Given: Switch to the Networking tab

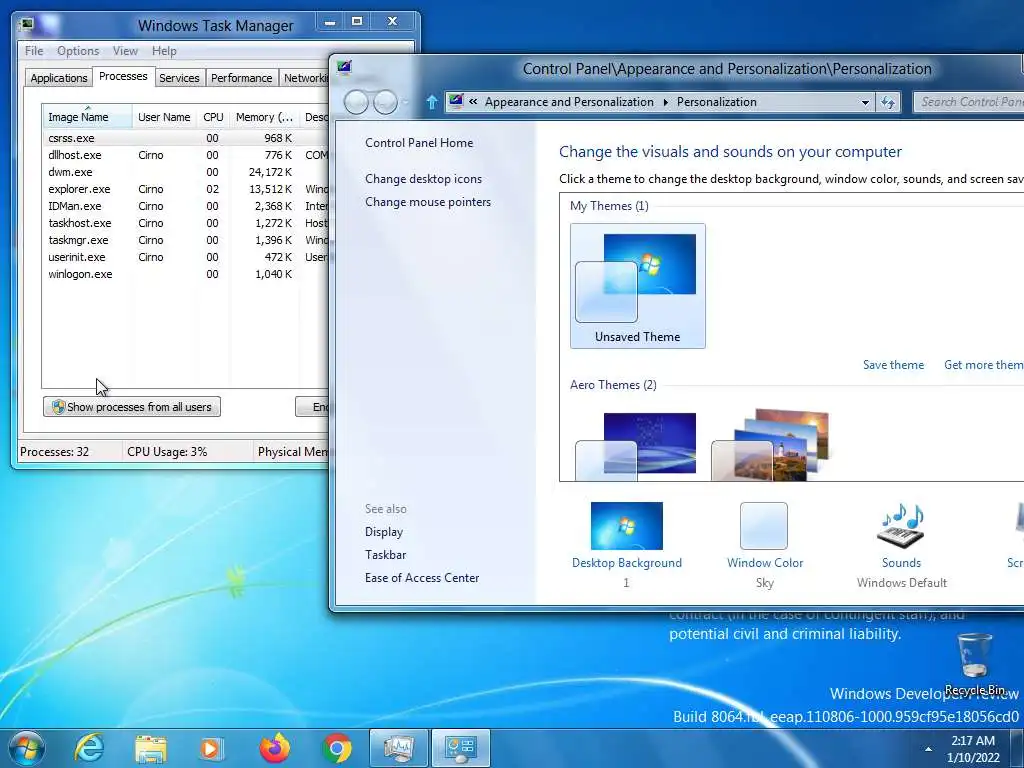Looking at the screenshot, I should [x=304, y=78].
